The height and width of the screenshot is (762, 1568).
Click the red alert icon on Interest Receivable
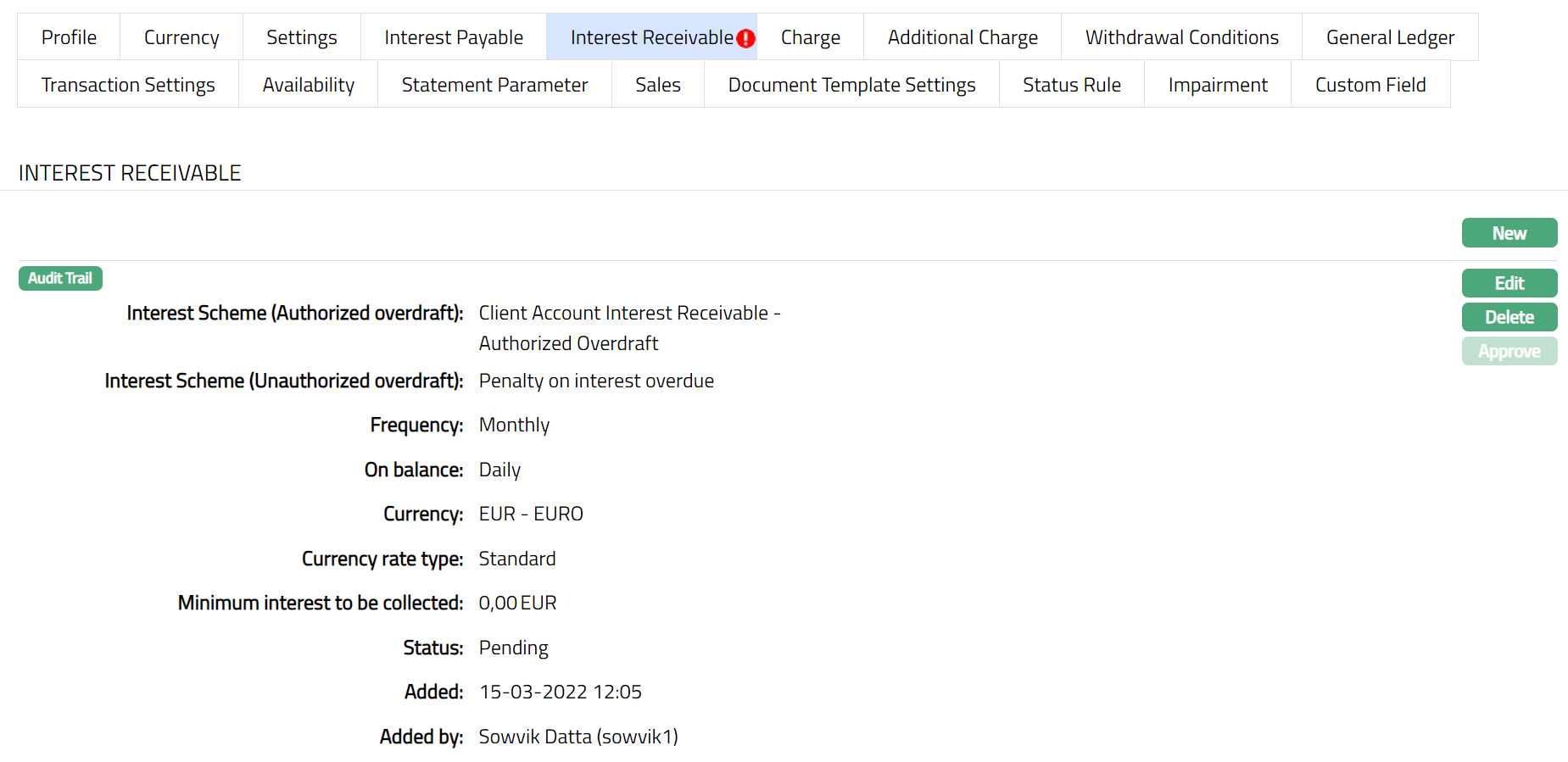pos(745,38)
